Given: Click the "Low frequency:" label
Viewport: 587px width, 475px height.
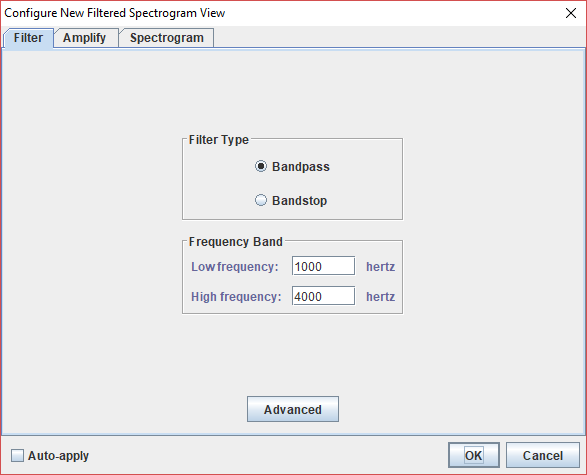Looking at the screenshot, I should point(235,267).
